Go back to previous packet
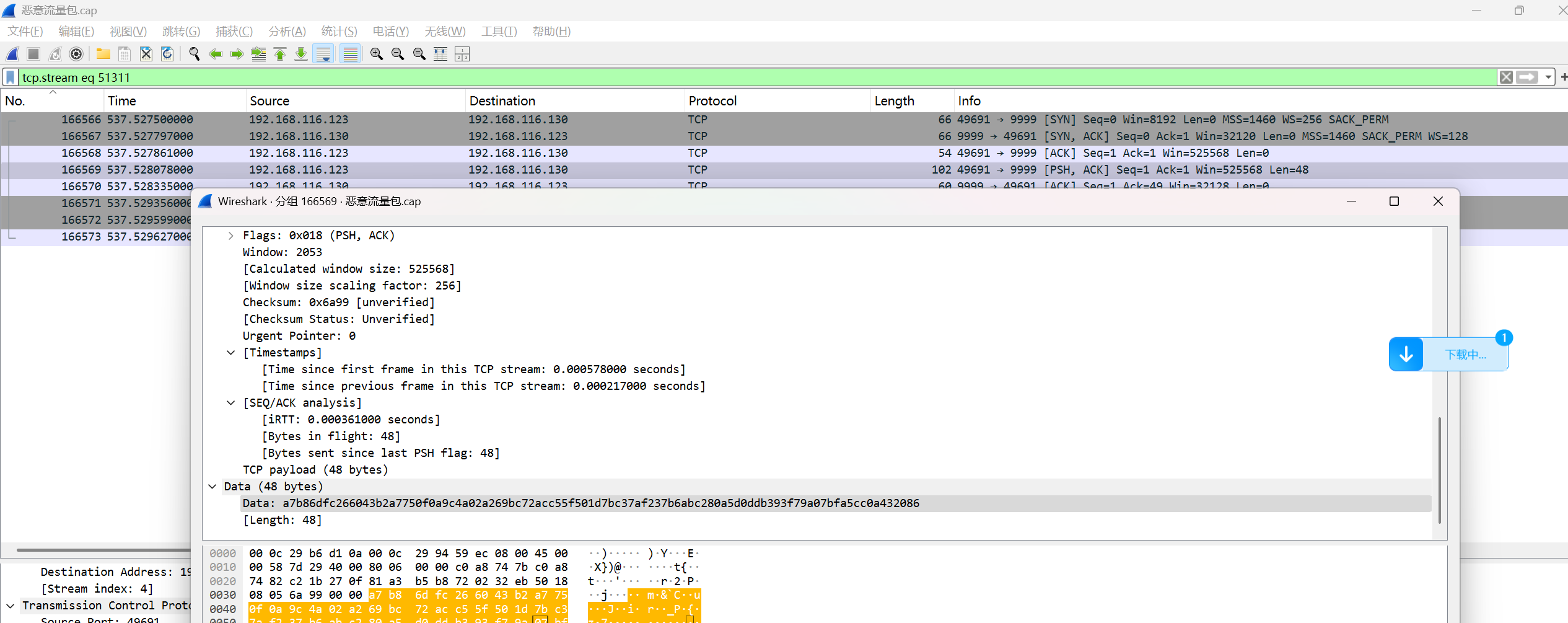 click(216, 54)
